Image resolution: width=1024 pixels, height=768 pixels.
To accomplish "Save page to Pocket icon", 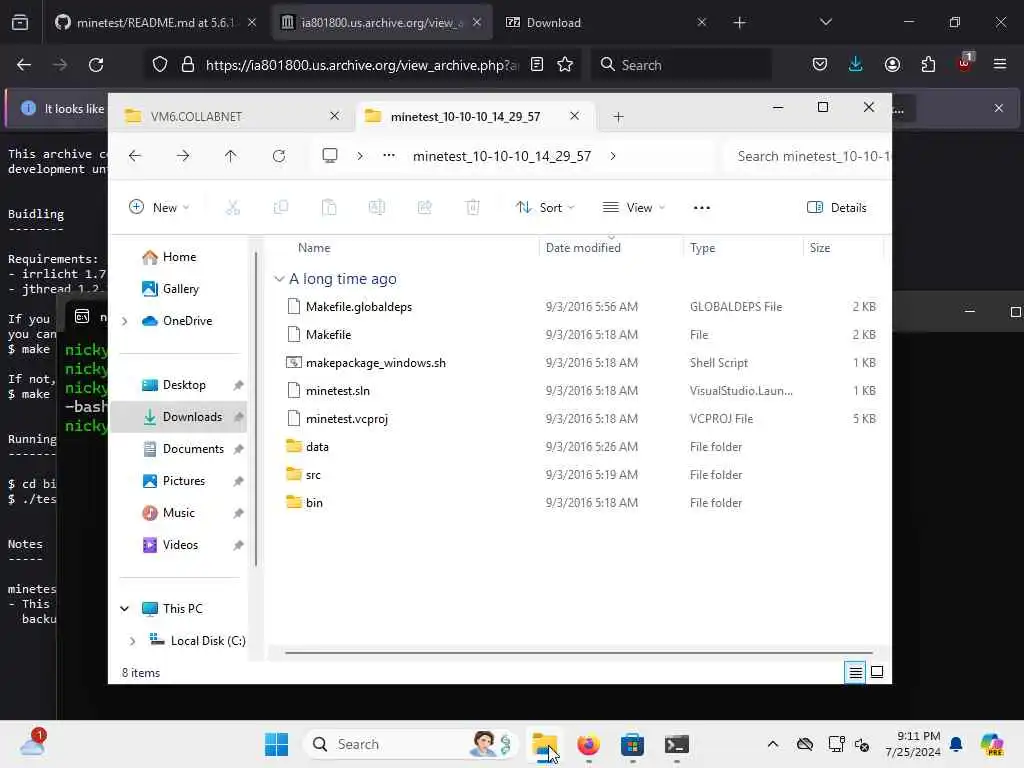I will tap(820, 64).
